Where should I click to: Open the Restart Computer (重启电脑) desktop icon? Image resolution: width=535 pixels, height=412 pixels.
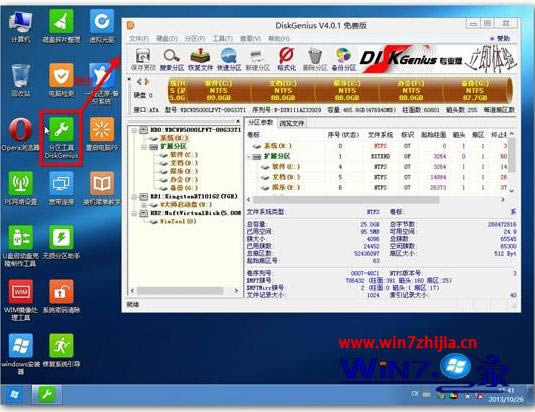coord(102,134)
